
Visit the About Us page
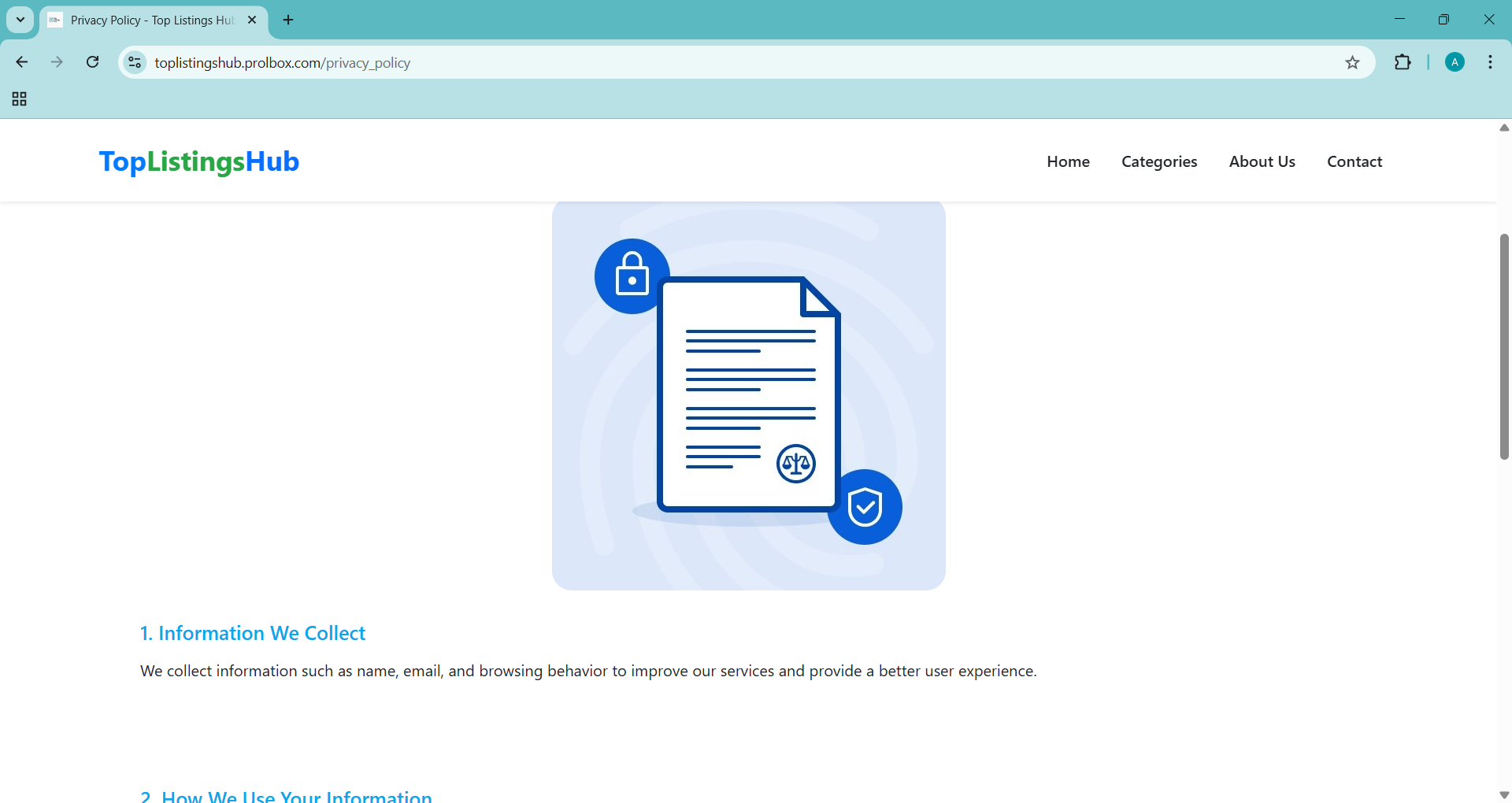[1262, 161]
